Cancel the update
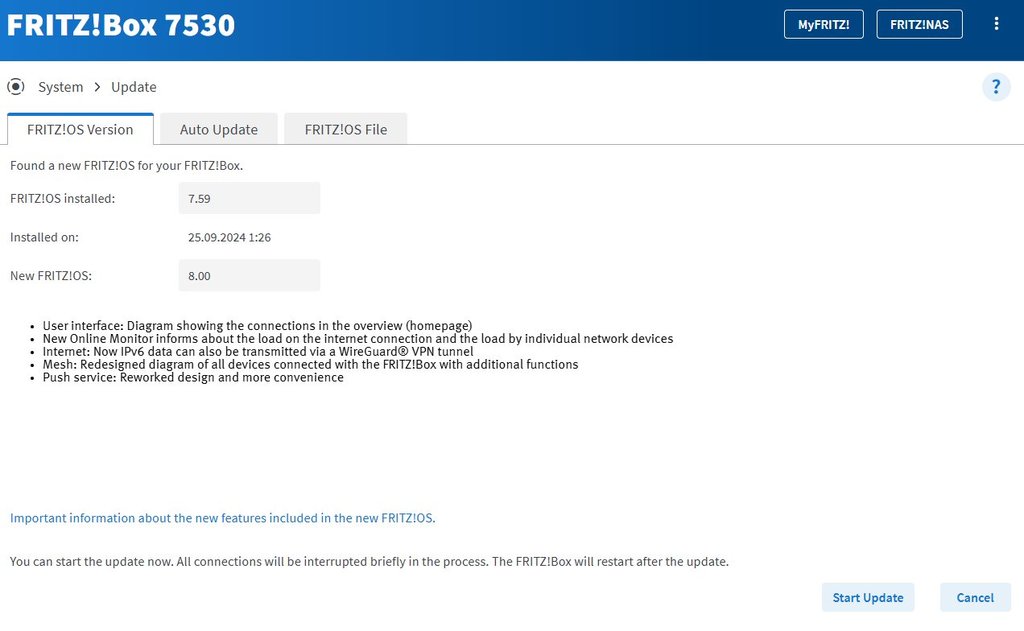The width and height of the screenshot is (1024, 631). [975, 598]
